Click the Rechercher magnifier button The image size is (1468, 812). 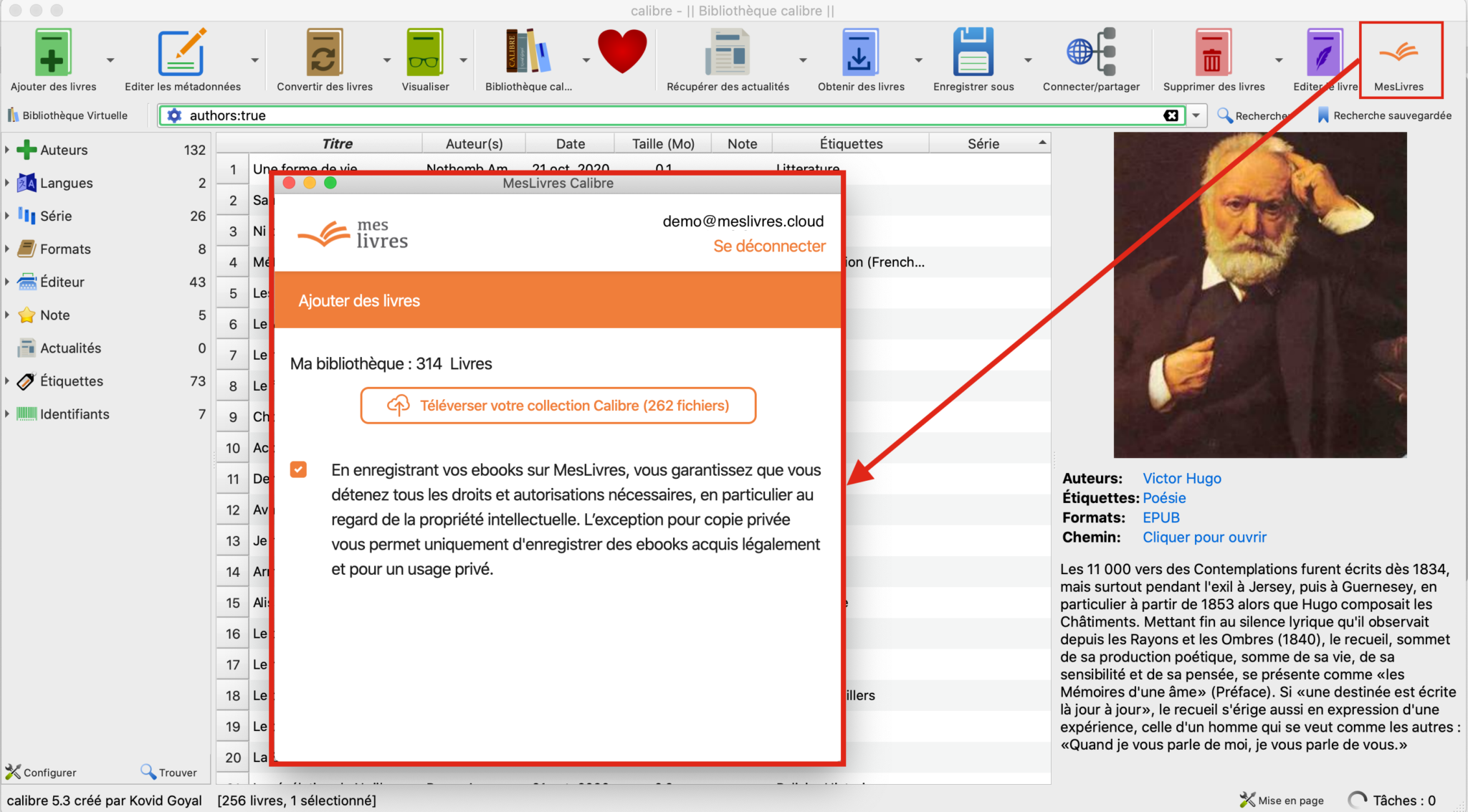tap(1252, 115)
